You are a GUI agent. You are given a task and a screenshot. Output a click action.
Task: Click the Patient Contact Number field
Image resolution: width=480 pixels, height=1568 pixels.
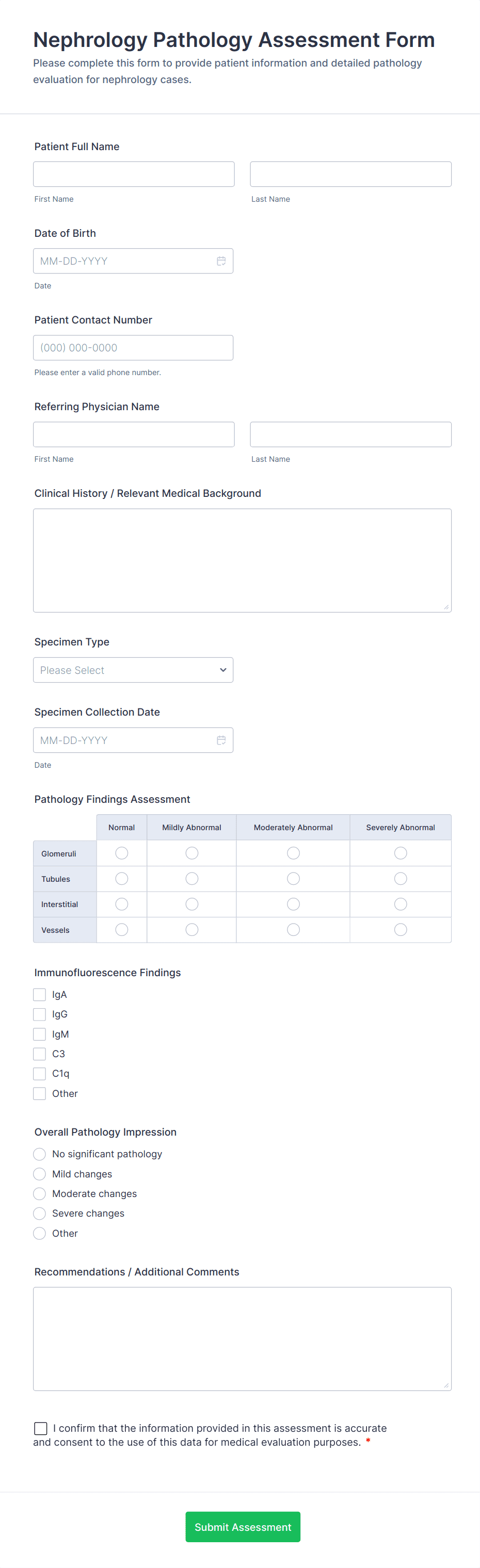pyautogui.click(x=133, y=348)
